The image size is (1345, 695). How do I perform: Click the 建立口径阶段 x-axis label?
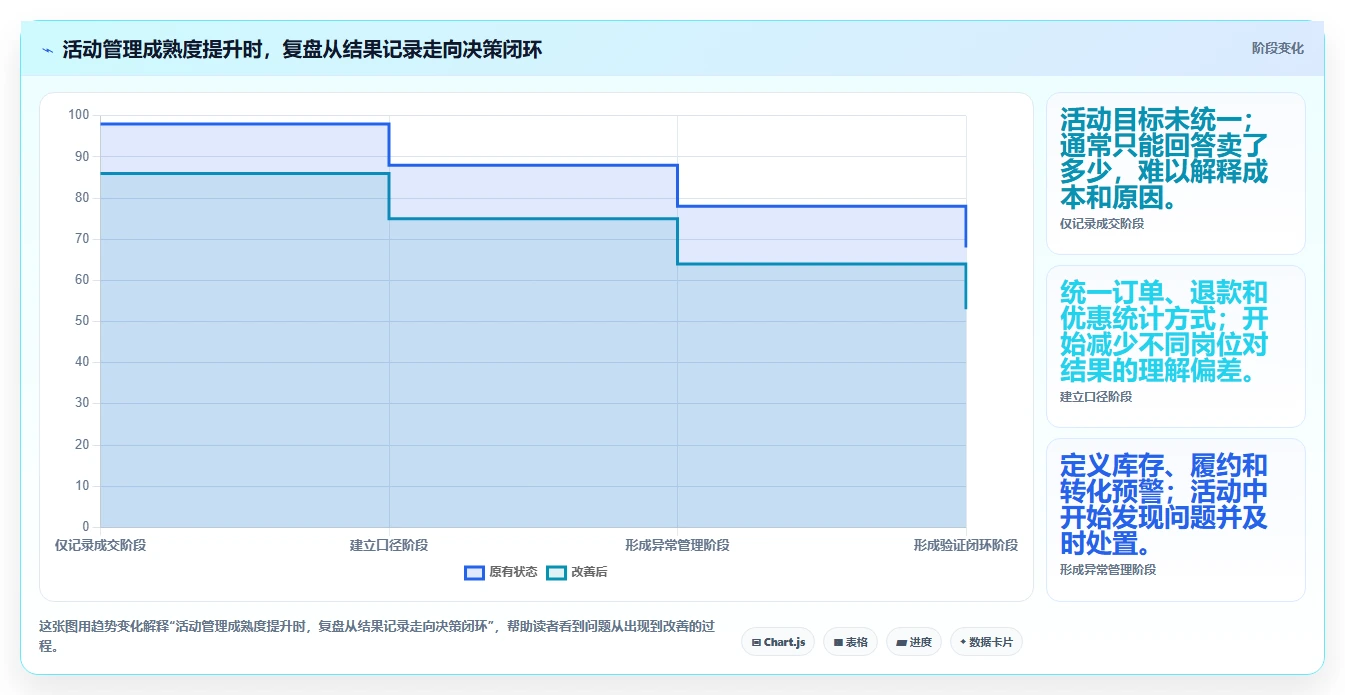tap(389, 545)
